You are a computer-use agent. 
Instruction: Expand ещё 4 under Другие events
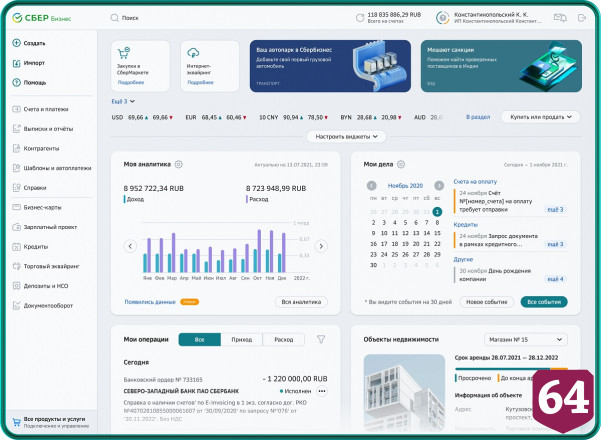(555, 279)
